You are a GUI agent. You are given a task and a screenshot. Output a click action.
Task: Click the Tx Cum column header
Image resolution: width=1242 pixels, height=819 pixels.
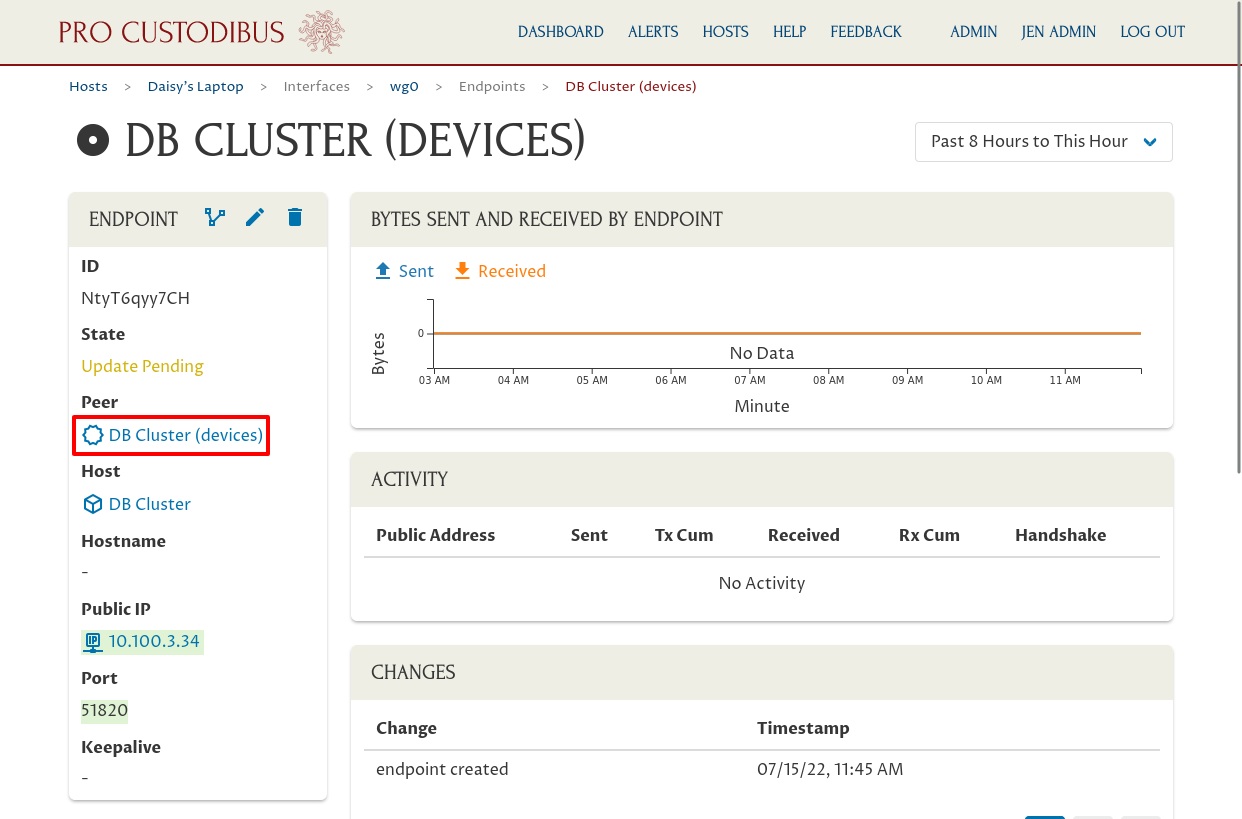[684, 535]
